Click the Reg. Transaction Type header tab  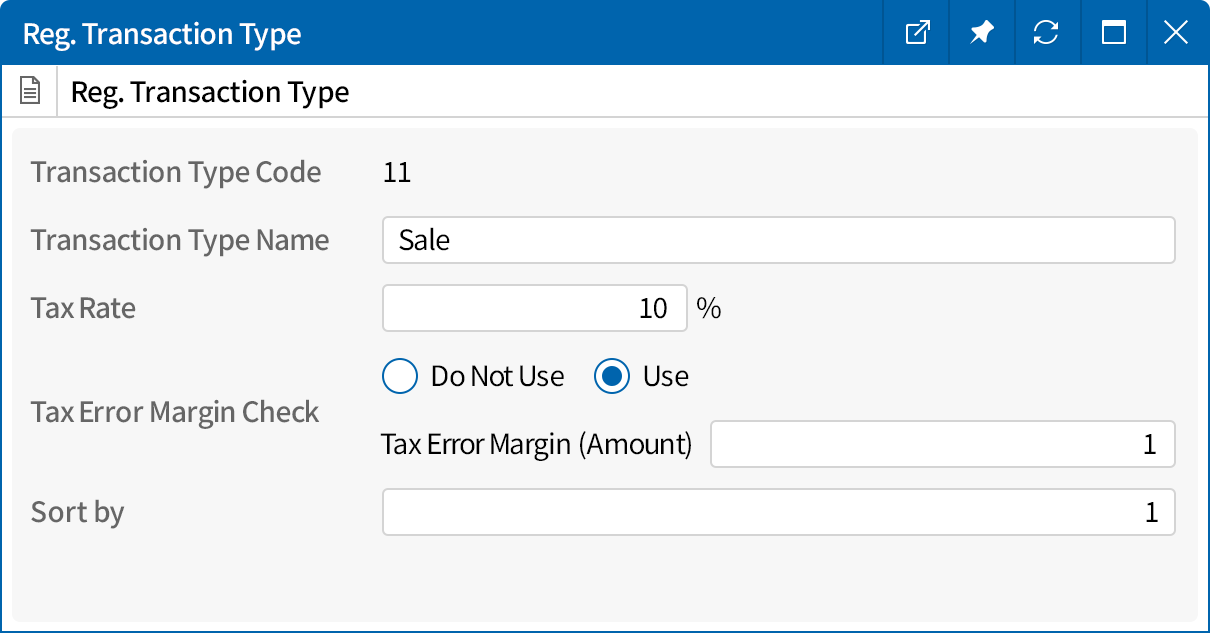(x=210, y=92)
